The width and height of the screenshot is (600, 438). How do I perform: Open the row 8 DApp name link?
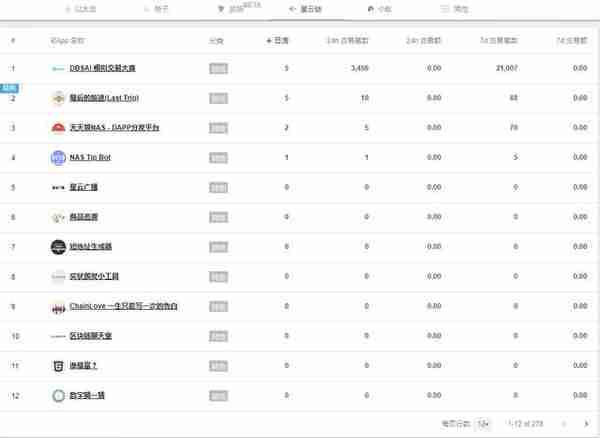coord(94,276)
